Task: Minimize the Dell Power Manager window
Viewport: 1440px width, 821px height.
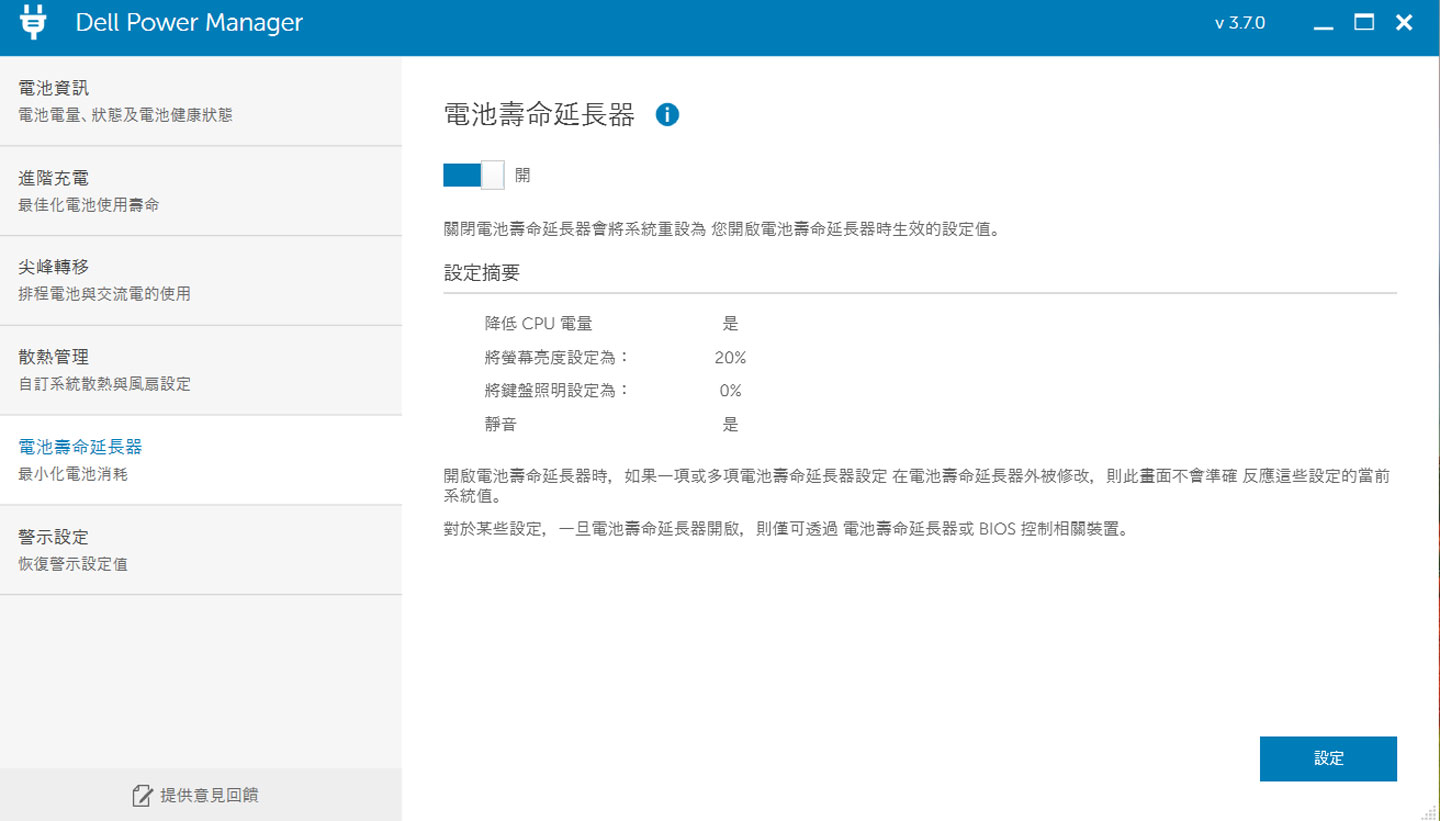Action: click(1323, 23)
